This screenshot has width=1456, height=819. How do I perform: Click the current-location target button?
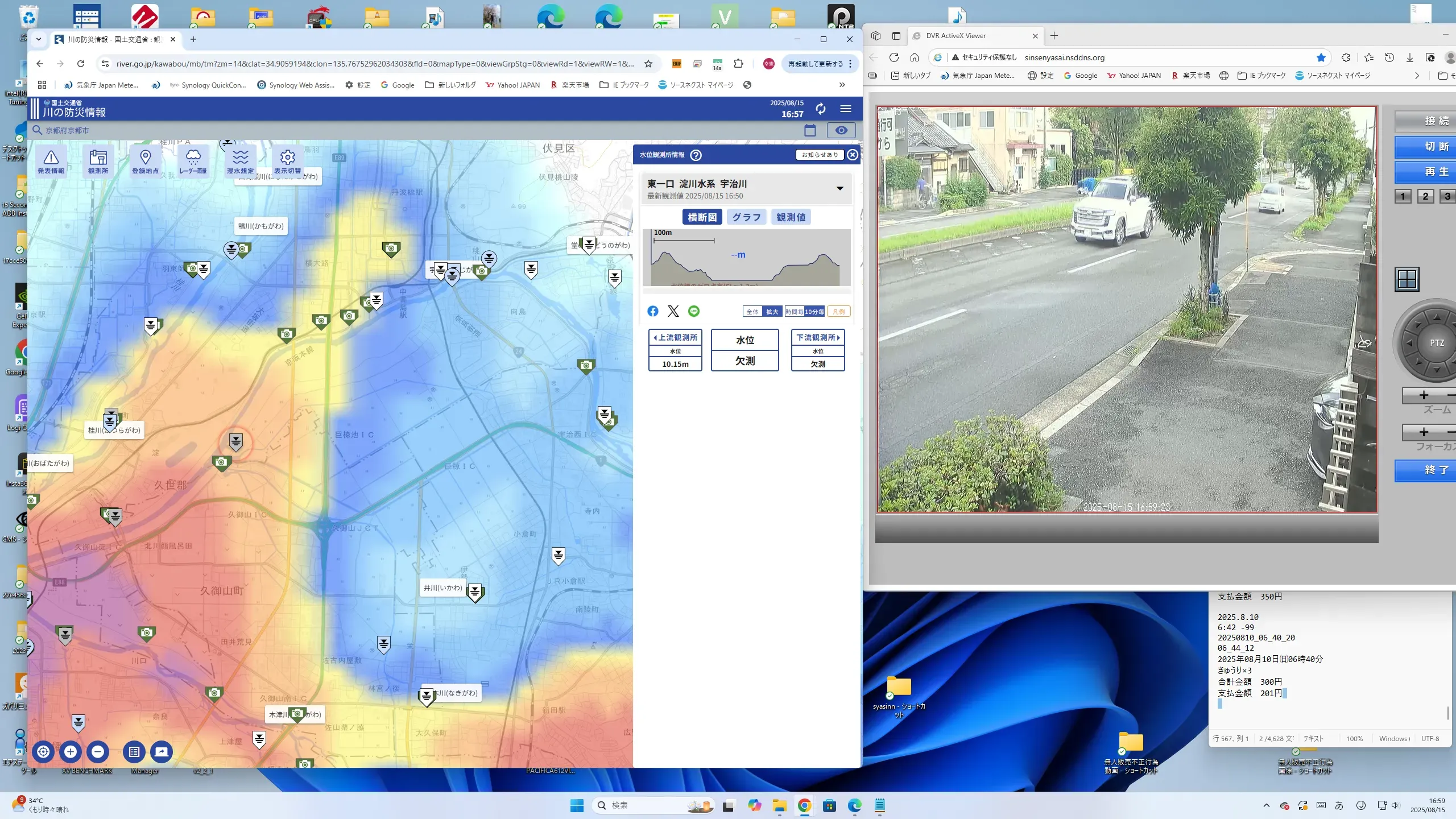pos(43,752)
